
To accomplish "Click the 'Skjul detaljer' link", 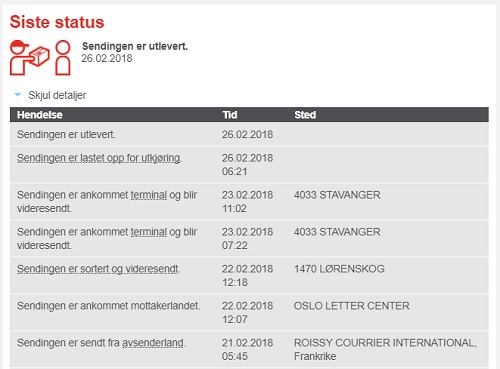I will tap(57, 95).
